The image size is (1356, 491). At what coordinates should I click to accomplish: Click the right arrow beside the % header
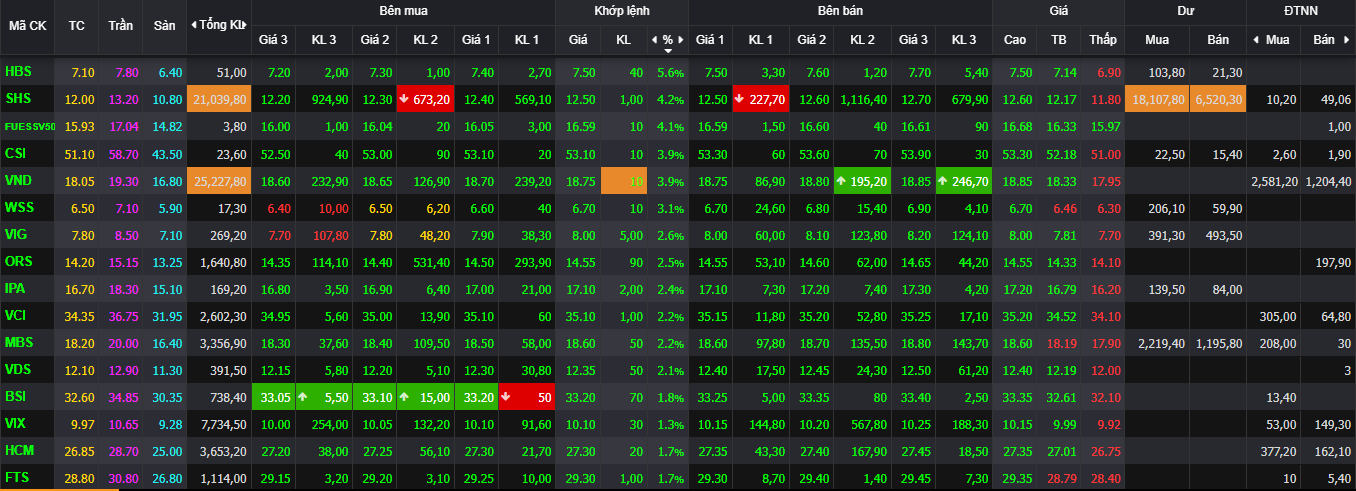point(681,39)
